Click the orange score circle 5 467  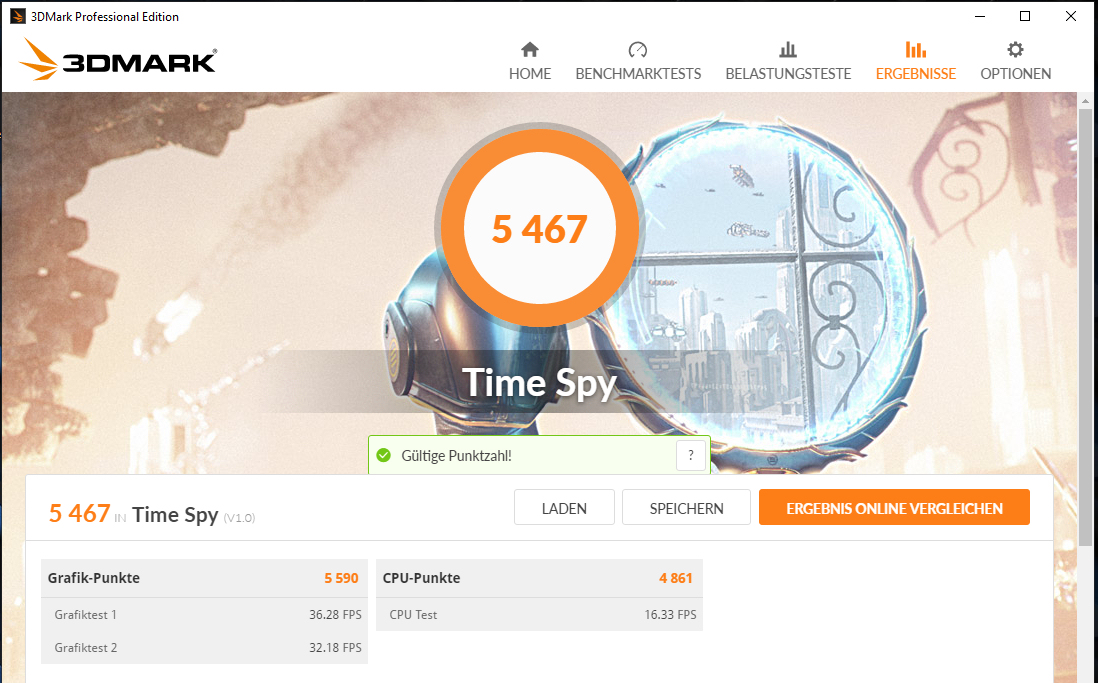click(539, 228)
